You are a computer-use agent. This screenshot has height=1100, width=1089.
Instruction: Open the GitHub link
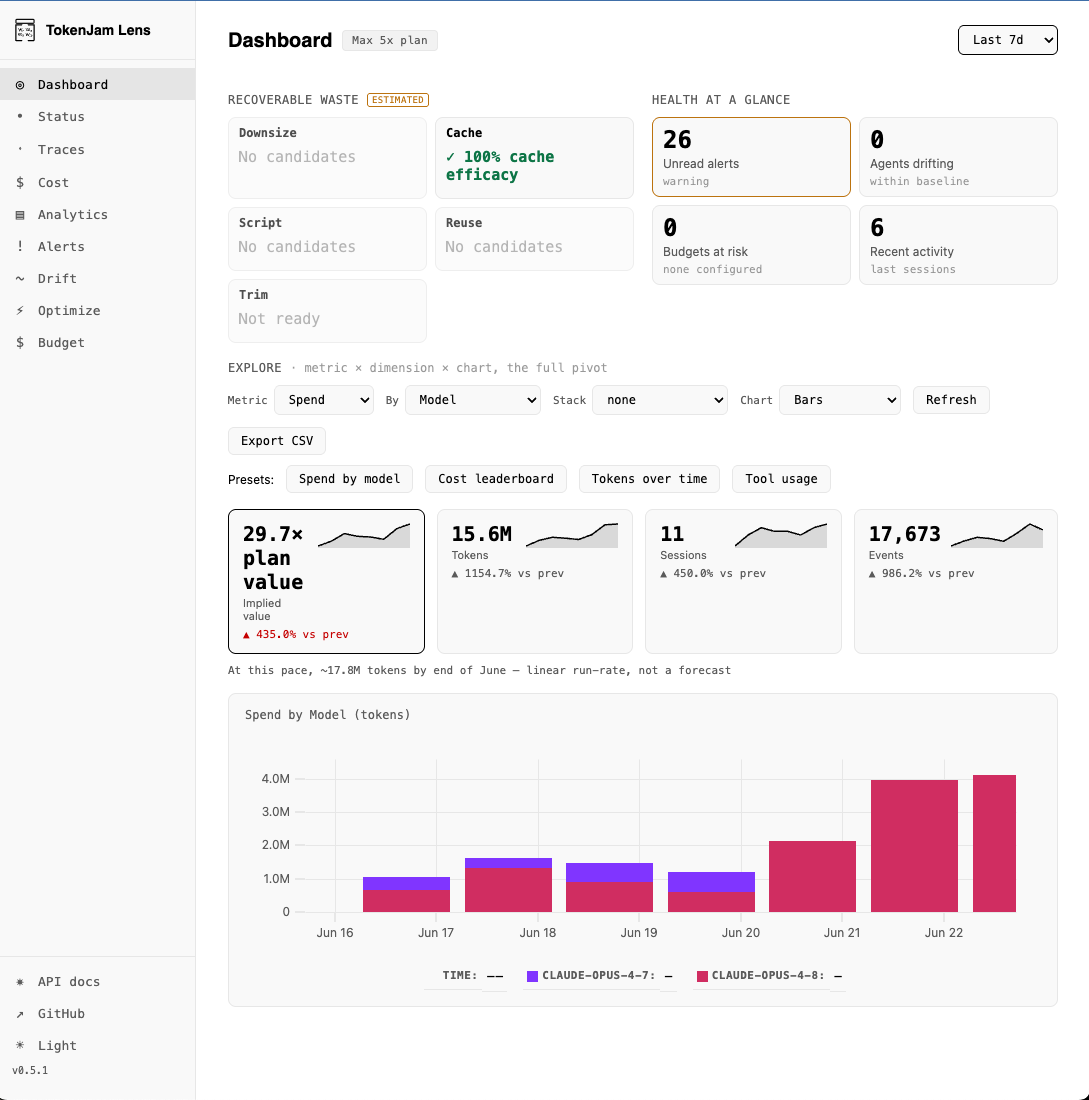click(98, 1014)
